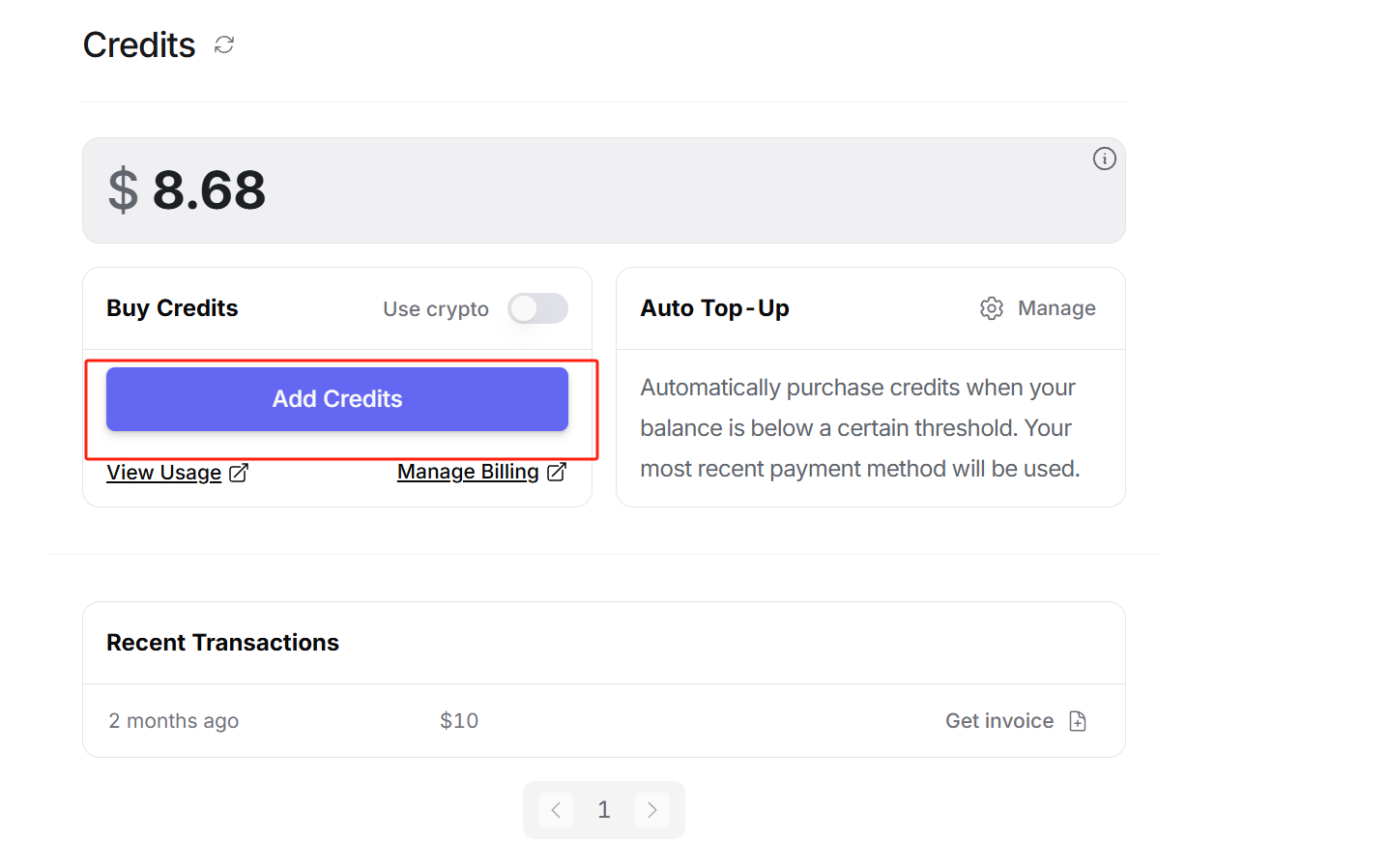The height and width of the screenshot is (868, 1388).
Task: Open the View Usage link
Action: pos(164,473)
